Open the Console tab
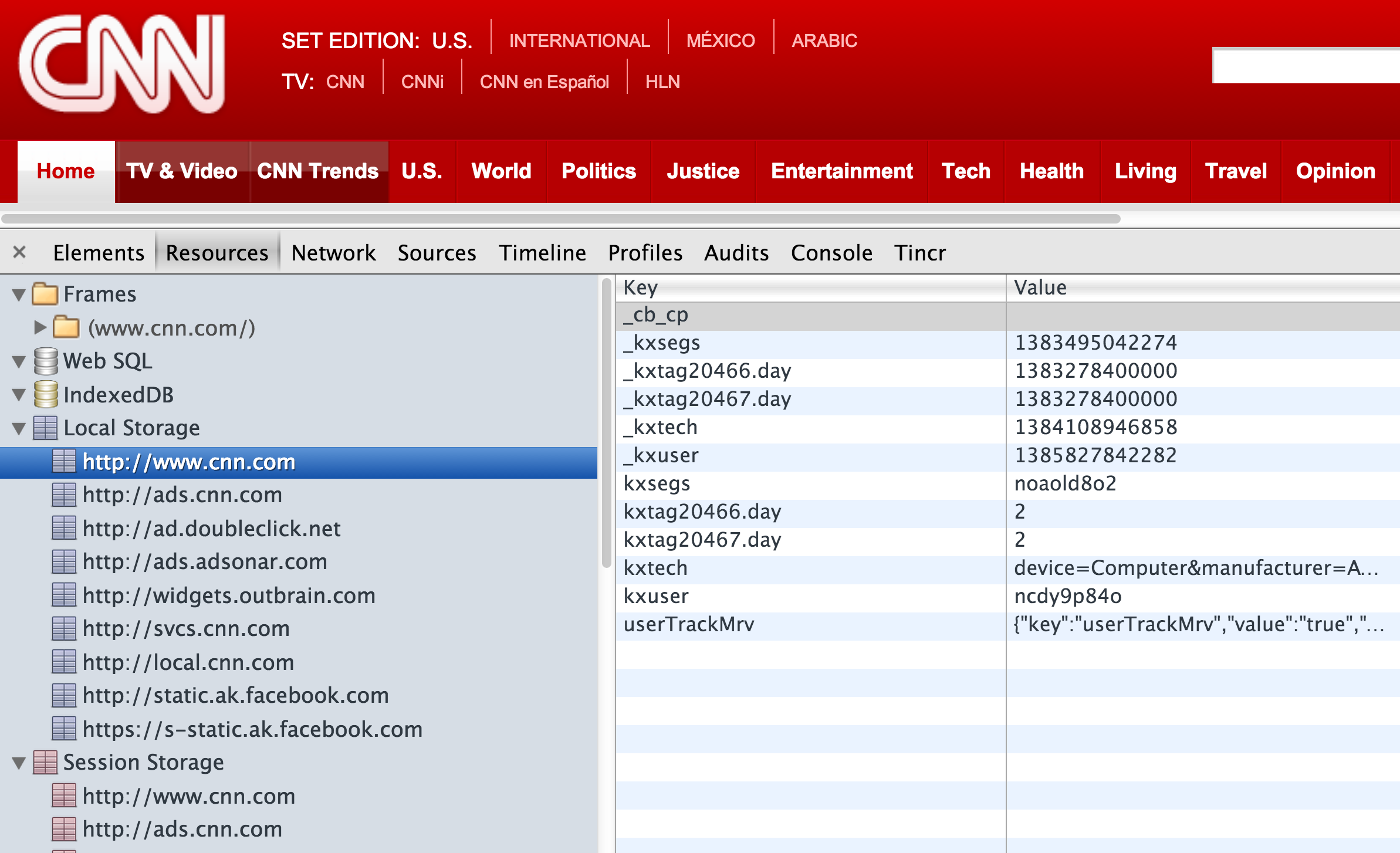This screenshot has width=1400, height=853. (x=831, y=253)
